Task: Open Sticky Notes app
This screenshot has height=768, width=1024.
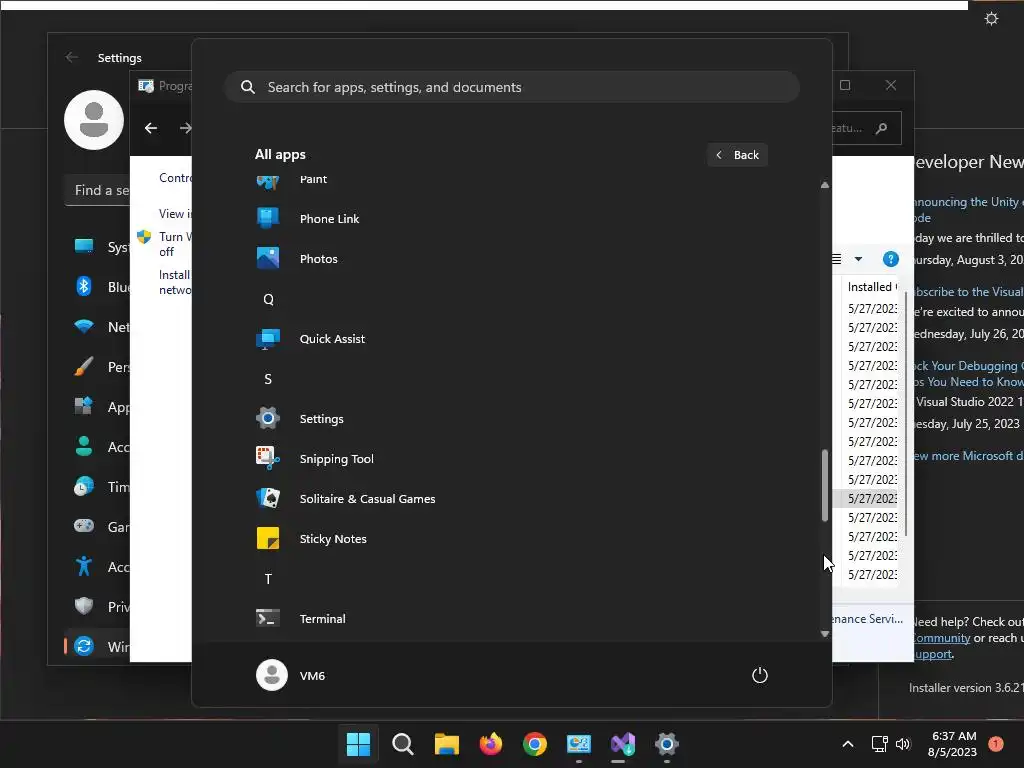Action: click(509, 539)
